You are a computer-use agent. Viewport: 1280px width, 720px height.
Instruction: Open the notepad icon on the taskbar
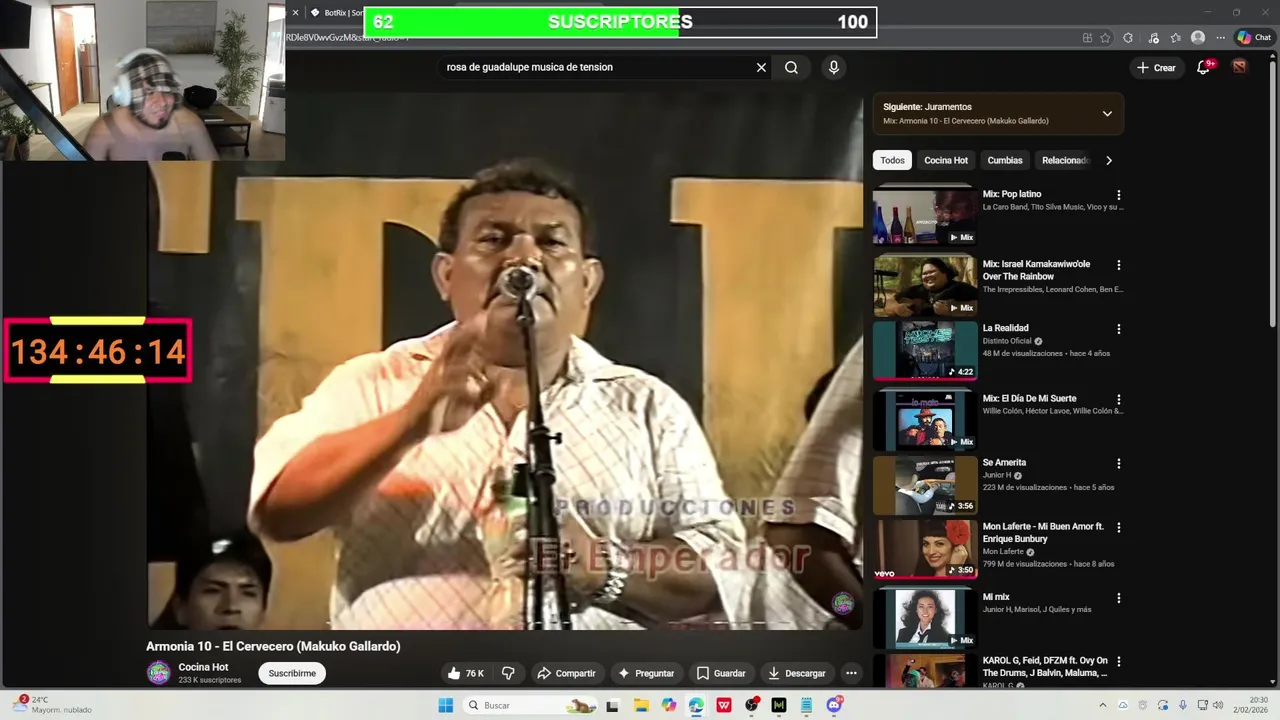point(806,705)
